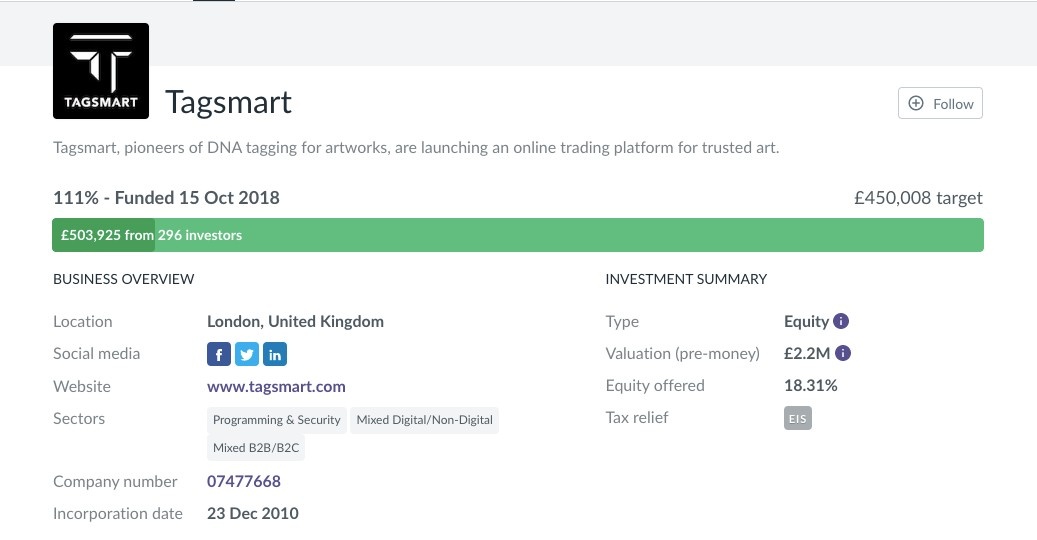Select the Programming & Security sector tag
Image resolution: width=1037 pixels, height=540 pixels.
pyautogui.click(x=277, y=420)
